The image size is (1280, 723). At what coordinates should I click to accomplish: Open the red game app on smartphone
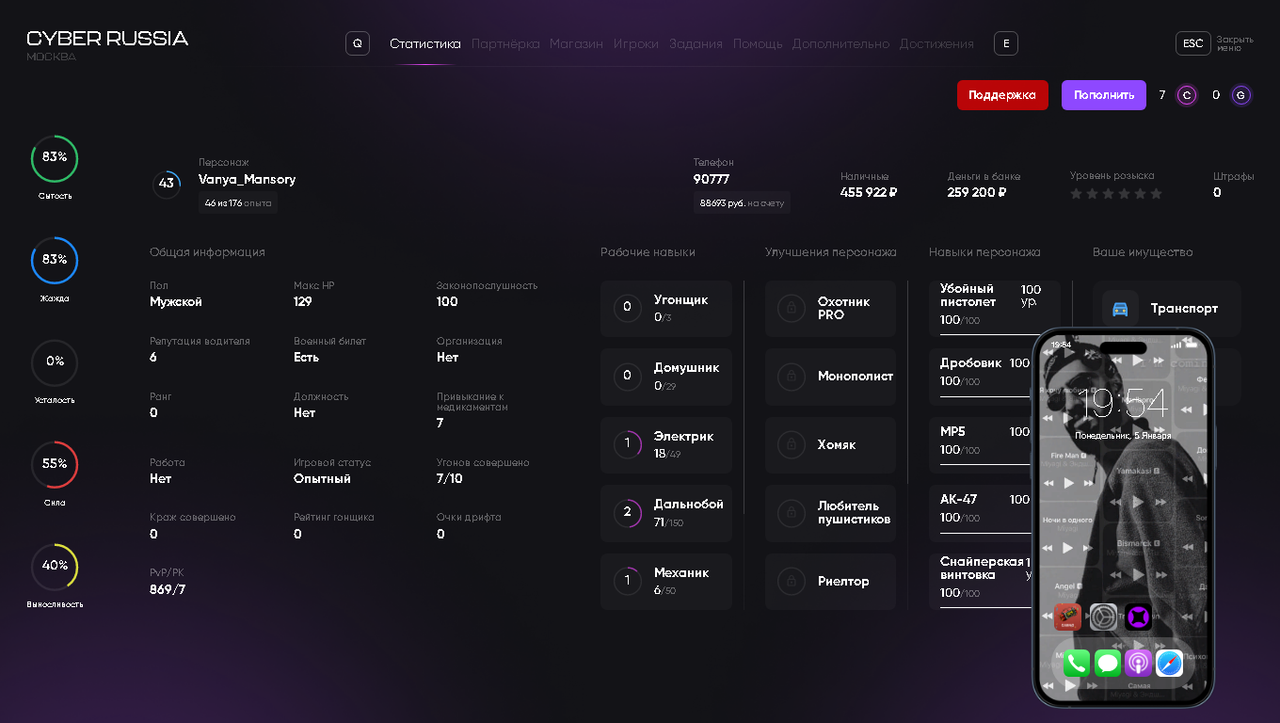(x=1068, y=617)
